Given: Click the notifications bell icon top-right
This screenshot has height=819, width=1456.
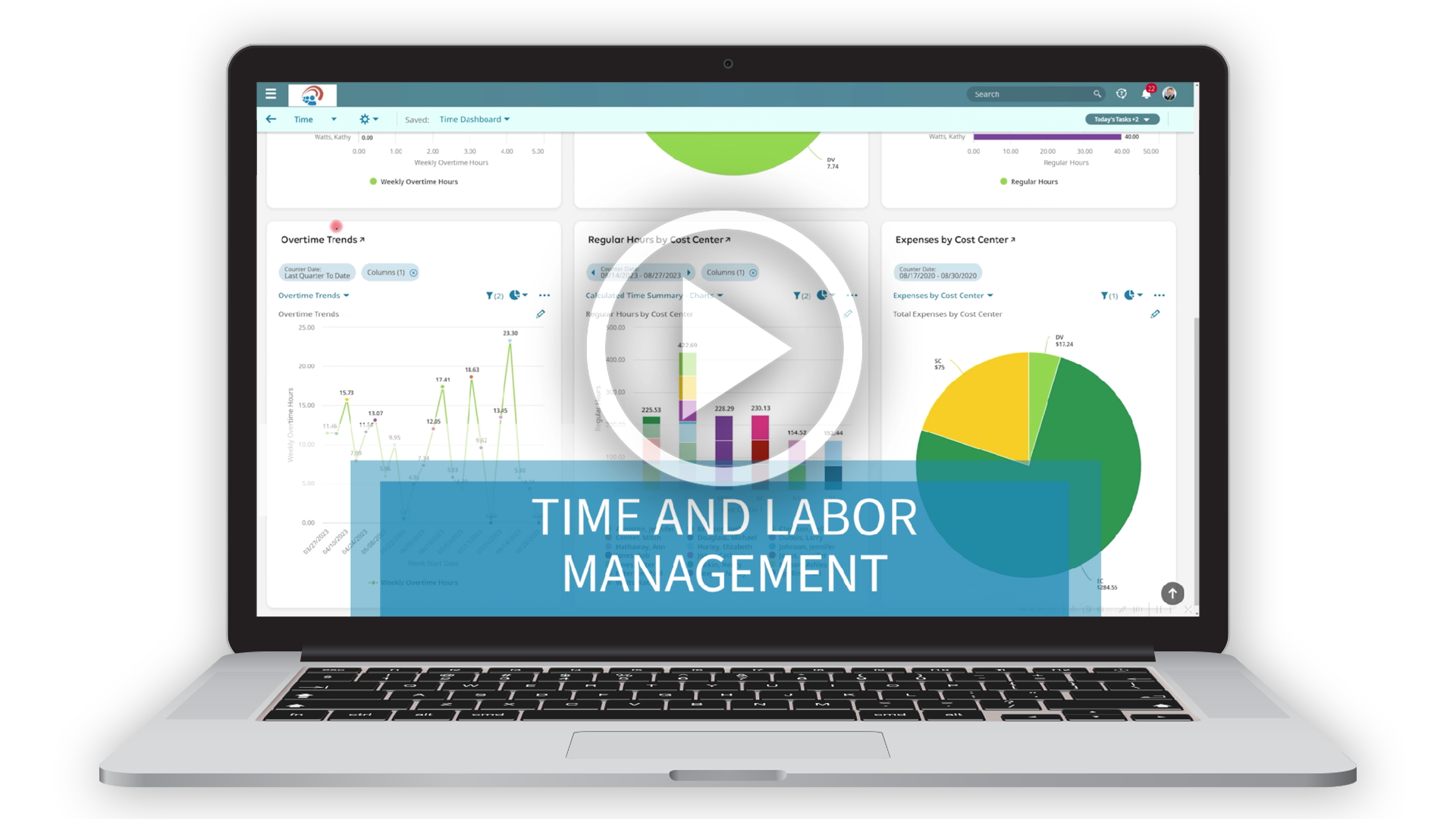Looking at the screenshot, I should coord(1146,94).
